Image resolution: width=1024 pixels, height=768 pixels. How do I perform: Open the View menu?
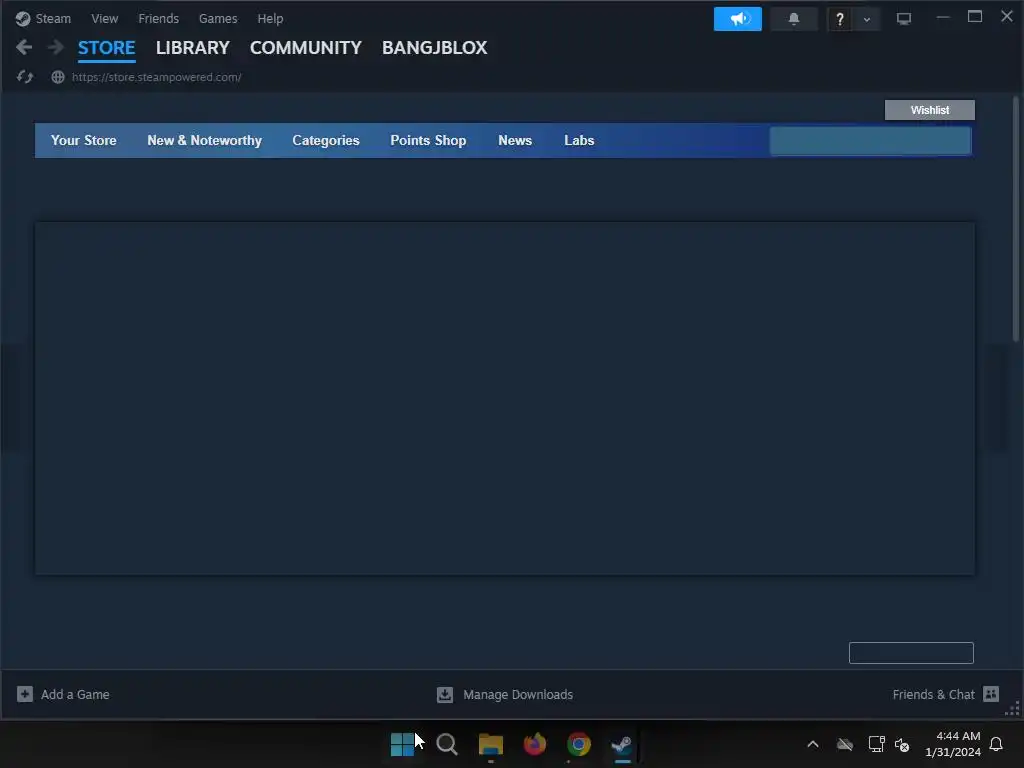(x=104, y=18)
